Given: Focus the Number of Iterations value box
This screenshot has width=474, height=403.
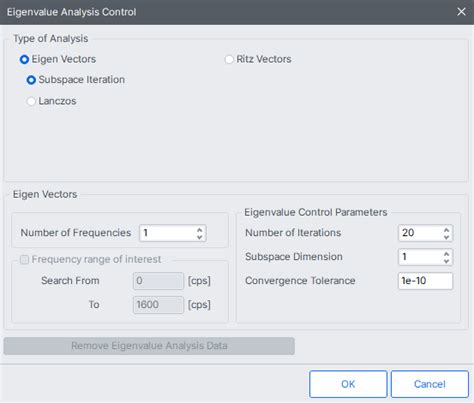Looking at the screenshot, I should tap(425, 233).
